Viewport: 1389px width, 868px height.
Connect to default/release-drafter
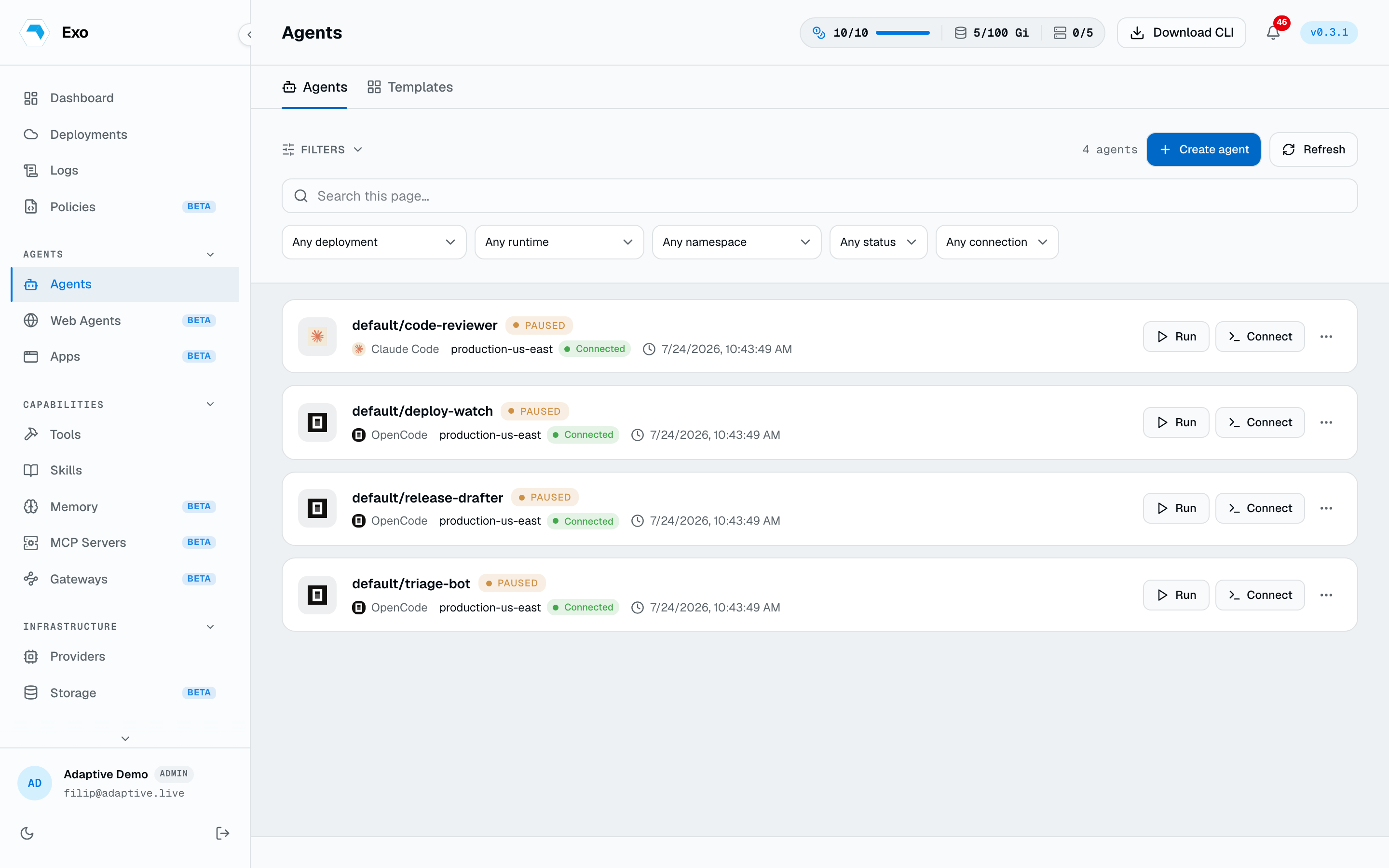click(1260, 508)
